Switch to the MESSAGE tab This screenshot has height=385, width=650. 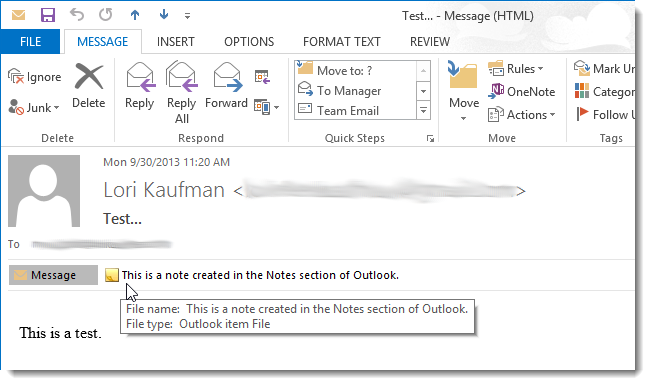tap(102, 42)
